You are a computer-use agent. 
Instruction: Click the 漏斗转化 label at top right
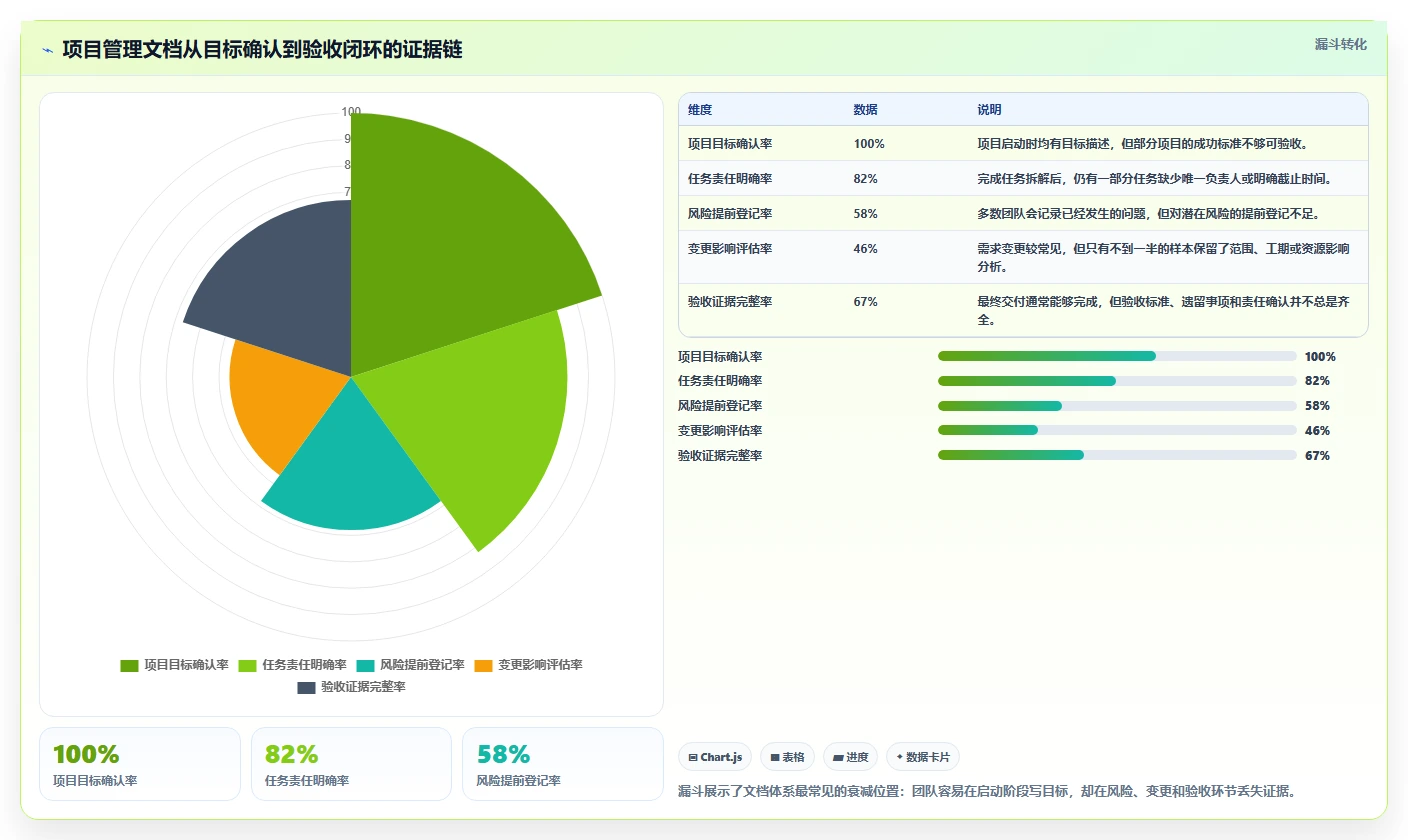coord(1340,44)
